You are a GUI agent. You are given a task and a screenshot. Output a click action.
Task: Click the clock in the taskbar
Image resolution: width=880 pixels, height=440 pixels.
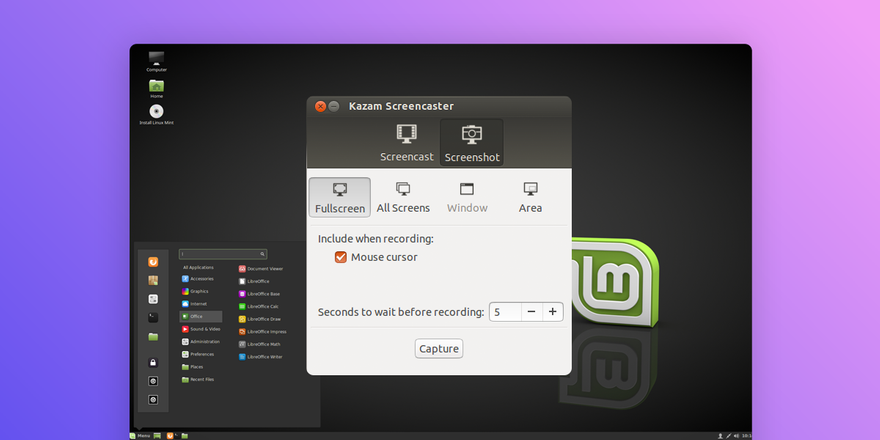(x=746, y=436)
